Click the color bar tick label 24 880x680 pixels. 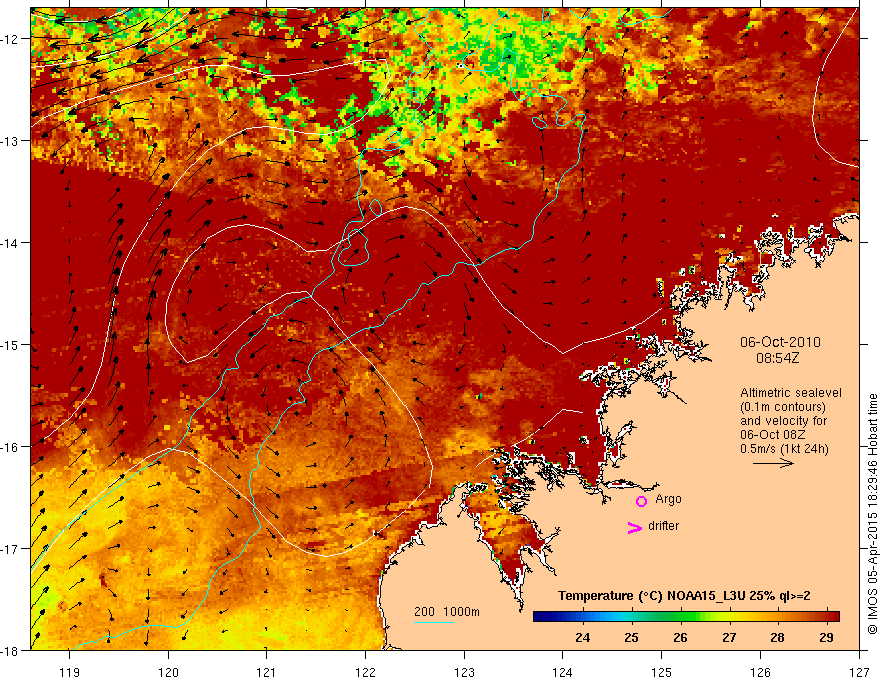click(583, 637)
